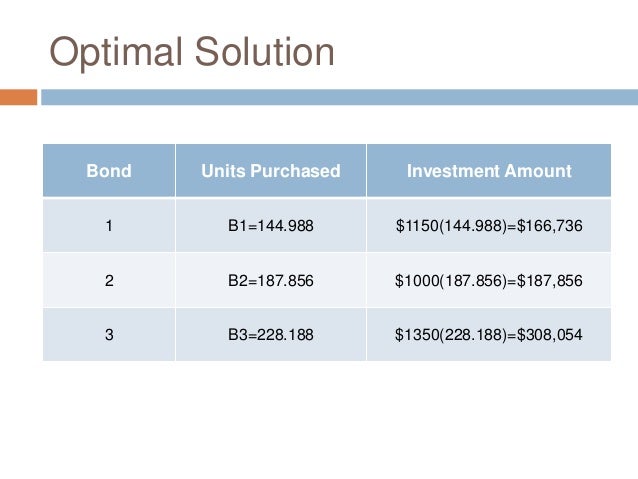Click the blue horizontal divider bar
Image resolution: width=638 pixels, height=479 pixels.
[x=339, y=97]
